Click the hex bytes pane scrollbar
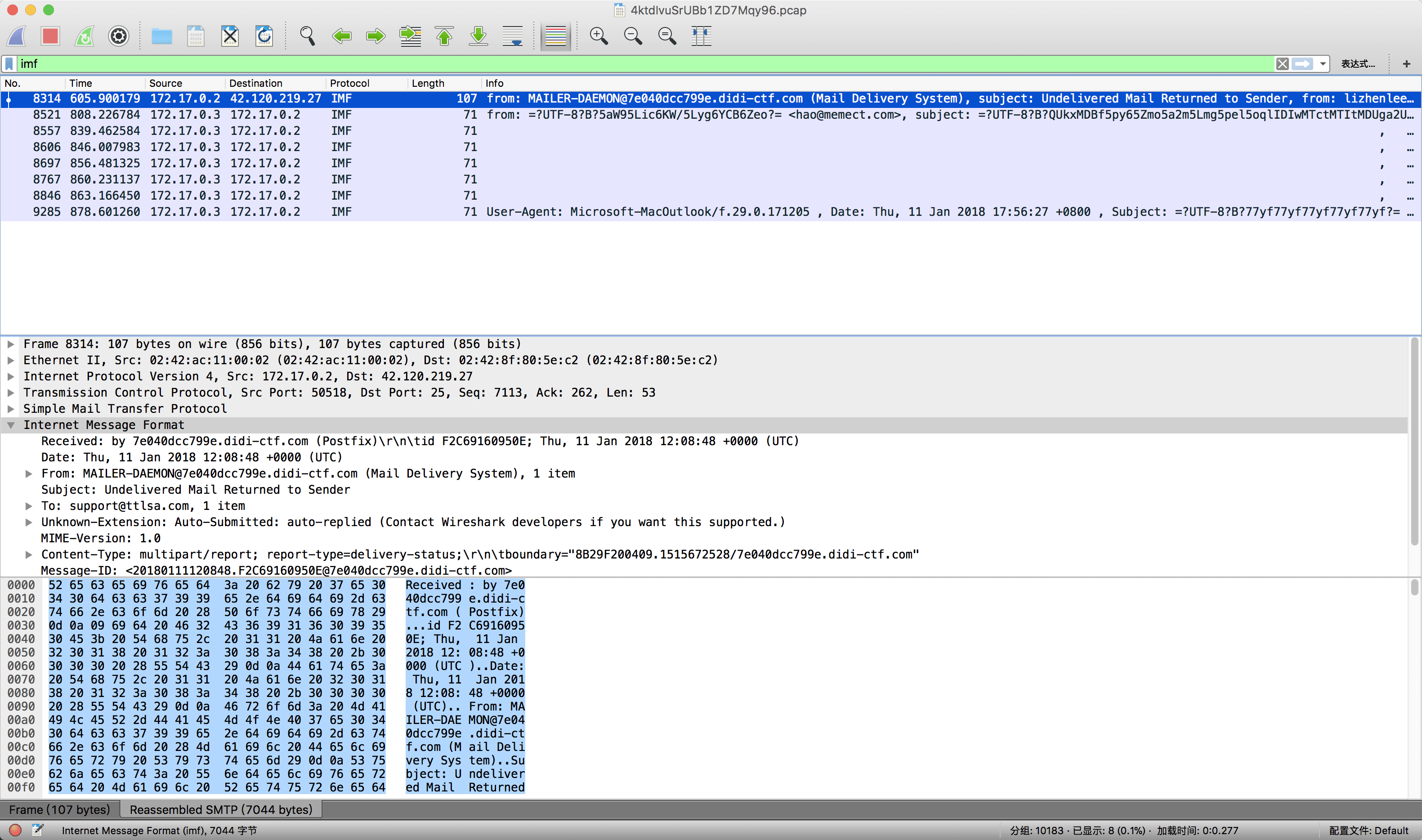The image size is (1422, 840). coord(1414,588)
